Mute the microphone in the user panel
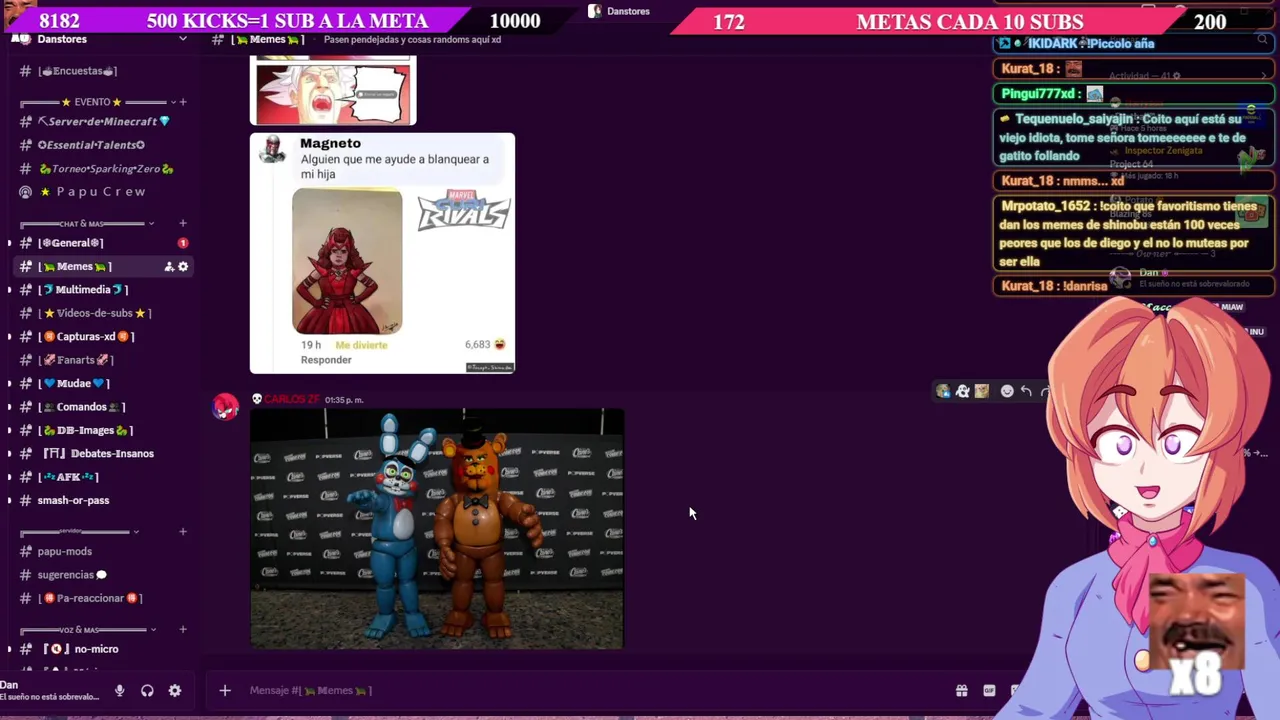The width and height of the screenshot is (1280, 720). [x=119, y=691]
